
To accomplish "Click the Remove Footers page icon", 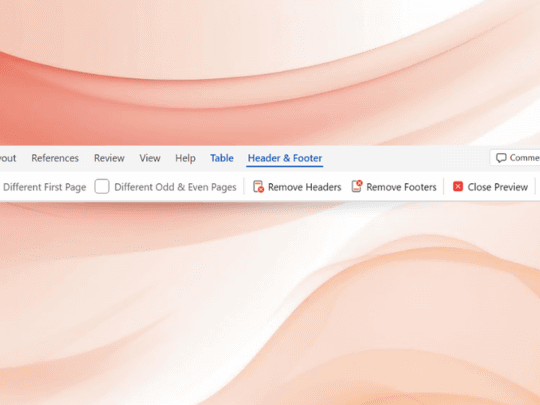I will (357, 186).
